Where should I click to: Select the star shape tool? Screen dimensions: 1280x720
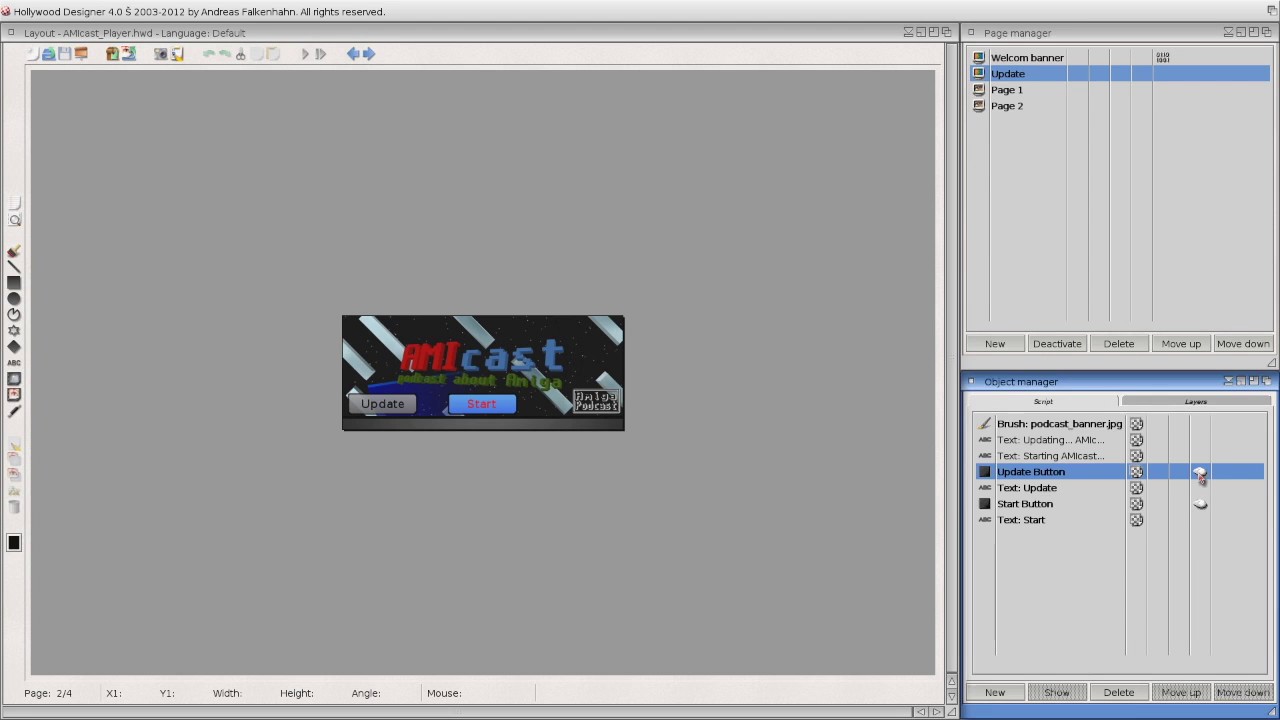[x=14, y=331]
